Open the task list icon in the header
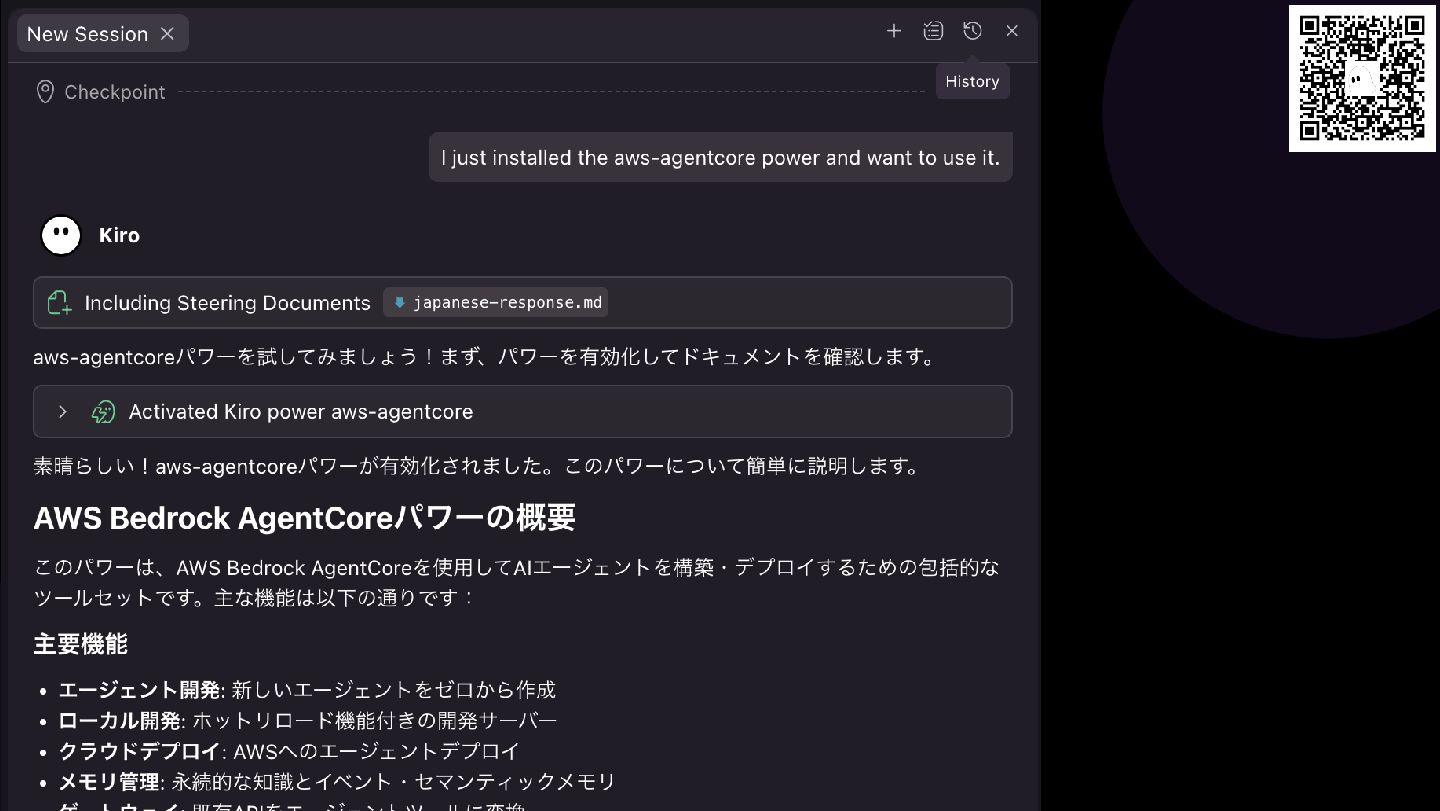Viewport: 1440px width, 811px height. point(933,31)
